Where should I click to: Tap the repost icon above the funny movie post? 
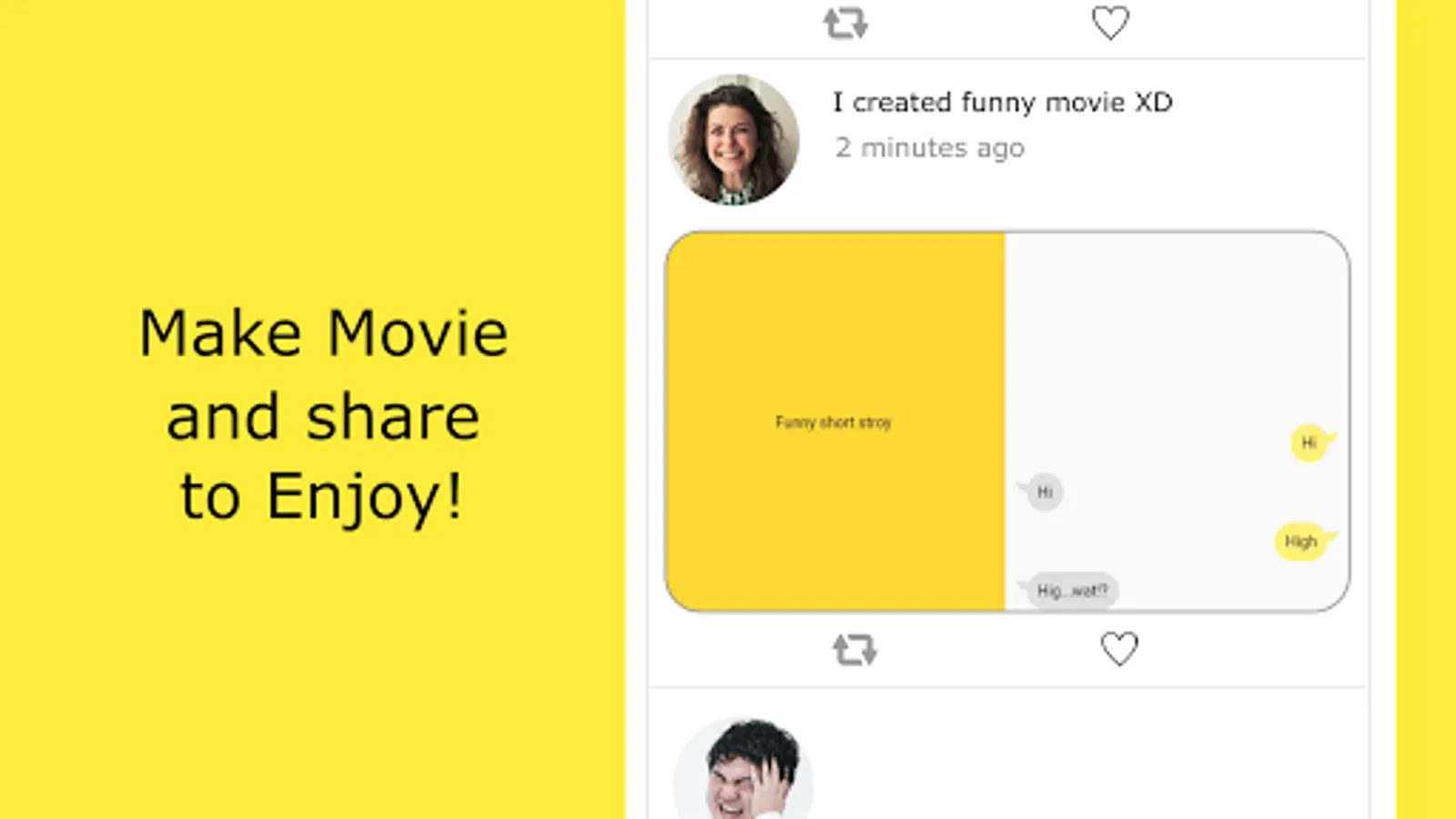[x=845, y=23]
